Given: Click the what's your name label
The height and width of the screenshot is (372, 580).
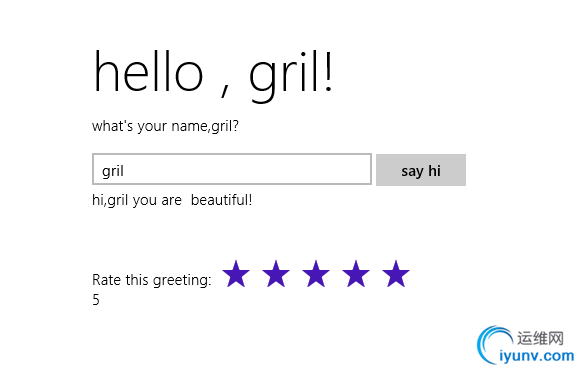Looking at the screenshot, I should tap(165, 126).
